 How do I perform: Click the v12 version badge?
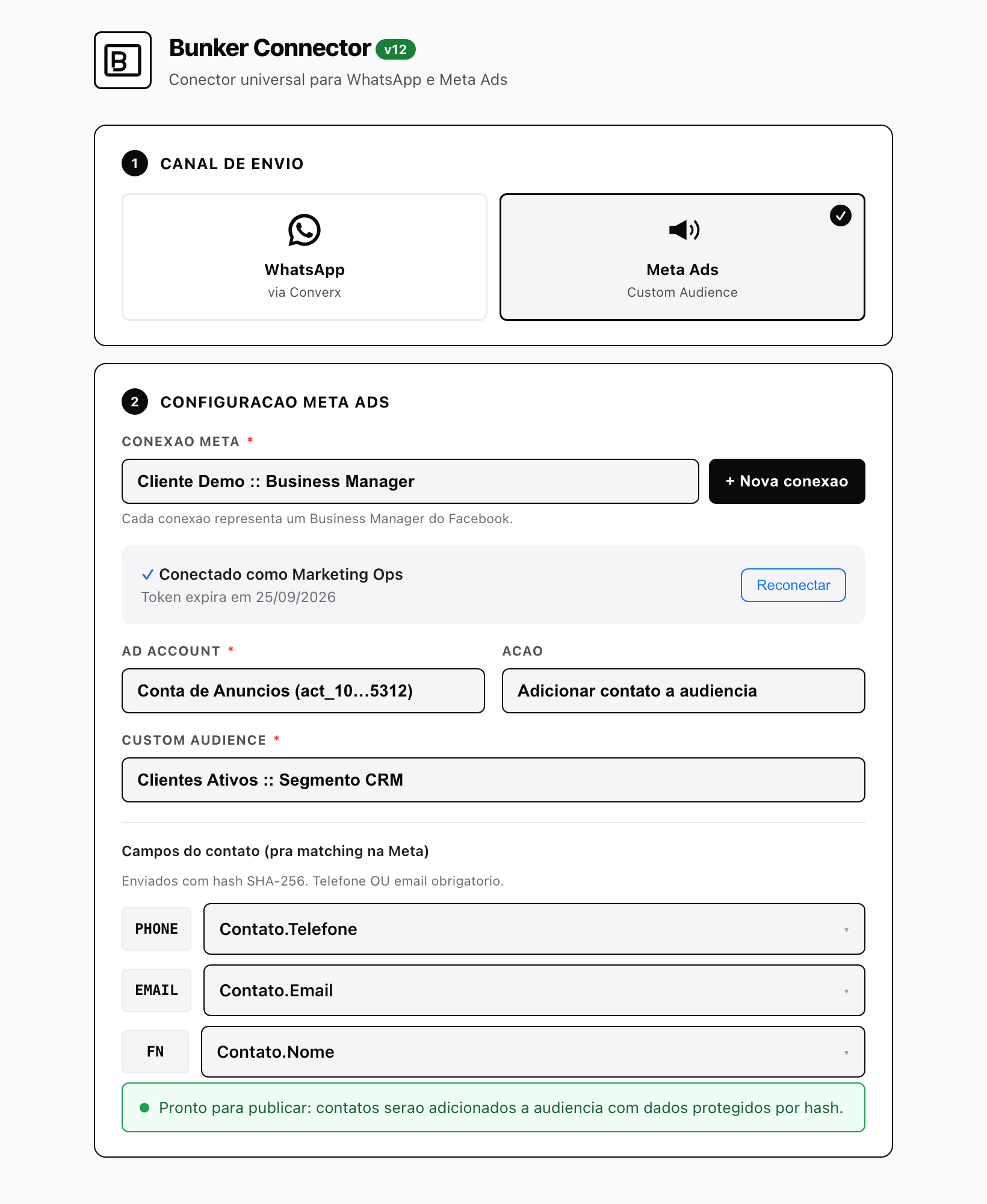(395, 49)
